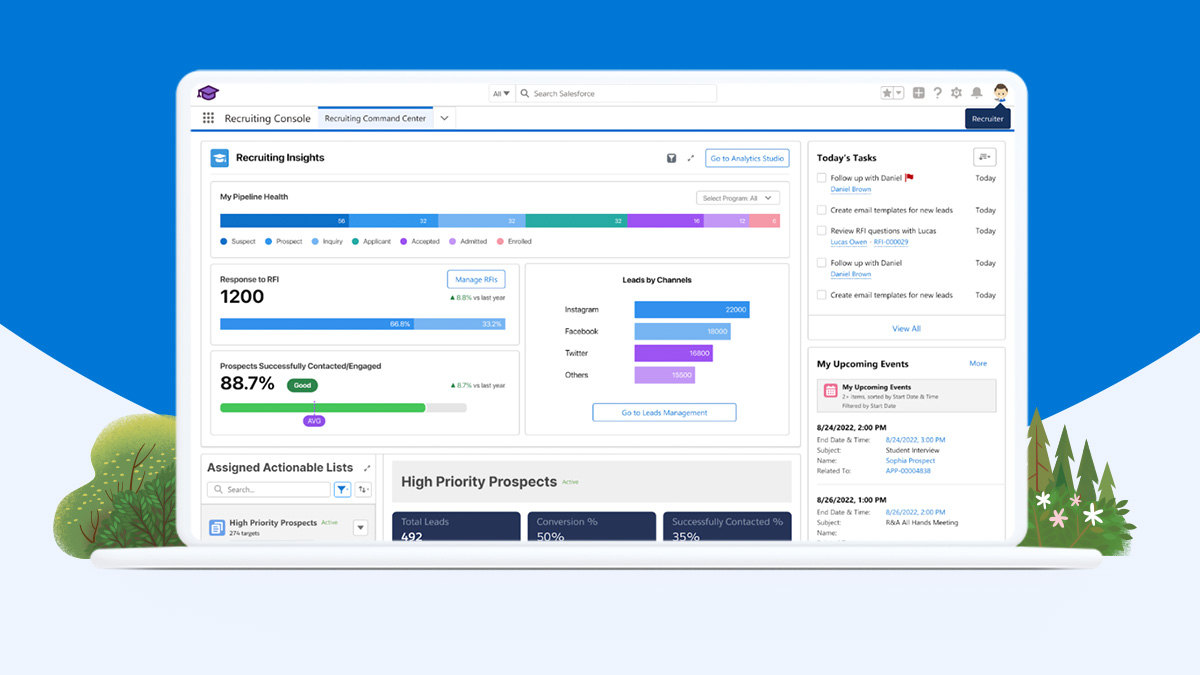Mark Create email templates task complete
The image size is (1200, 675).
click(x=822, y=210)
